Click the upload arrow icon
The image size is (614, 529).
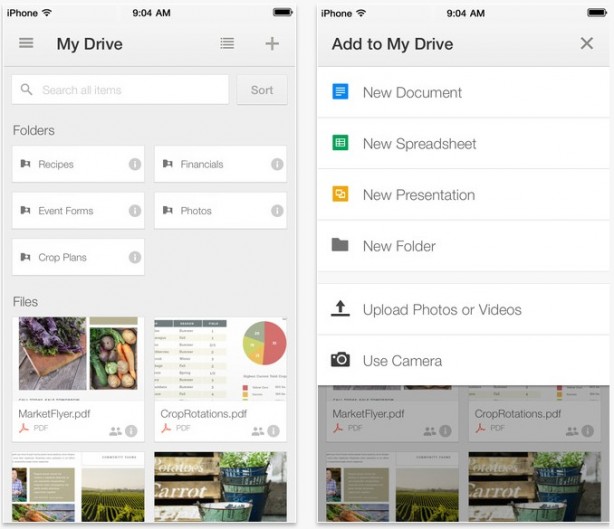coord(340,308)
